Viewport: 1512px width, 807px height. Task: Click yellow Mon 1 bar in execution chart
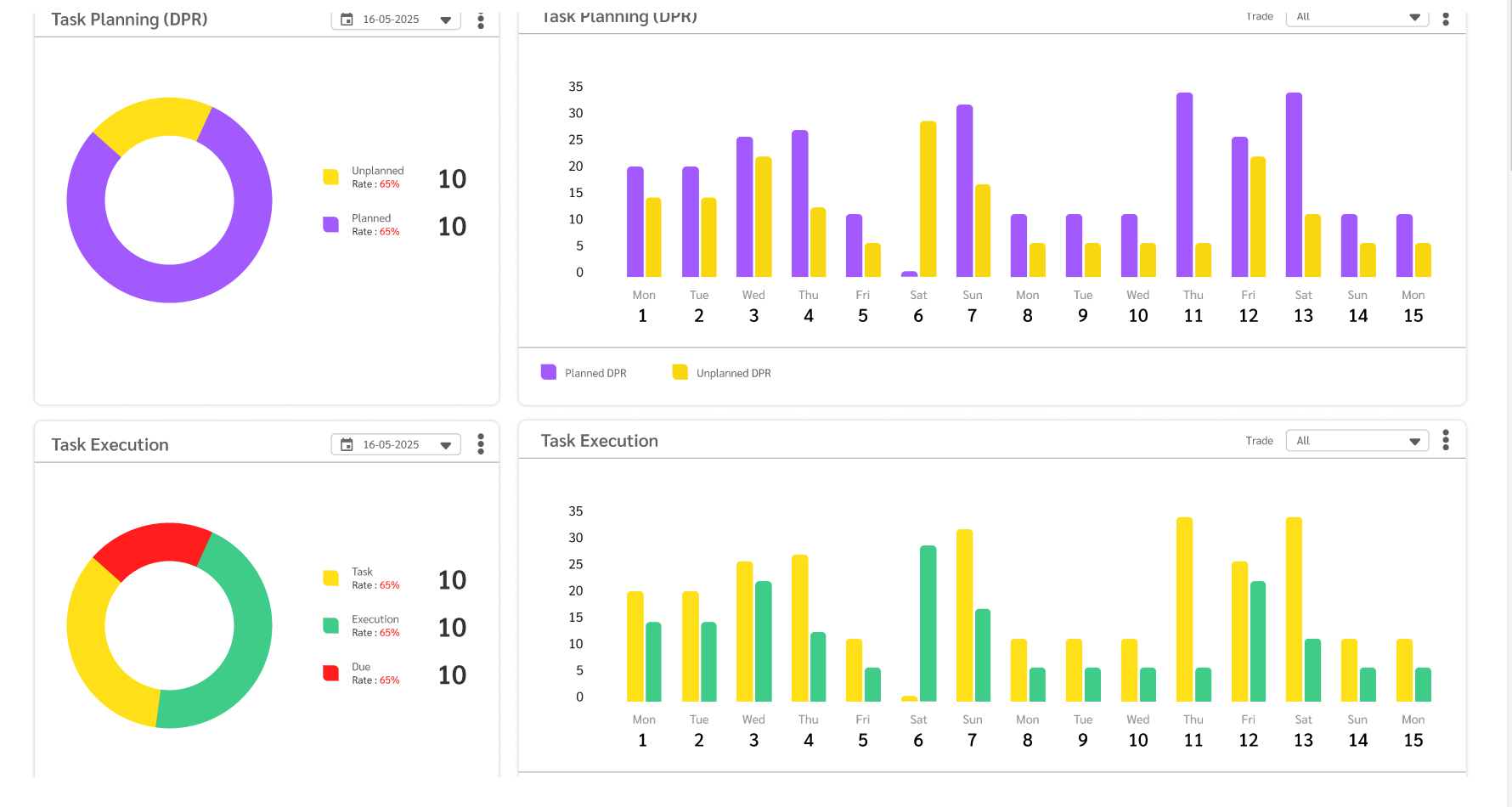click(635, 646)
